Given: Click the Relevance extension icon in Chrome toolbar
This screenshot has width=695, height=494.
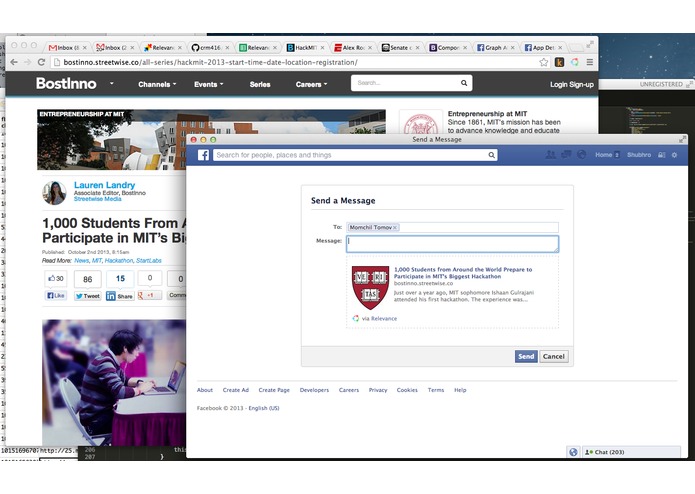Looking at the screenshot, I should tap(574, 62).
